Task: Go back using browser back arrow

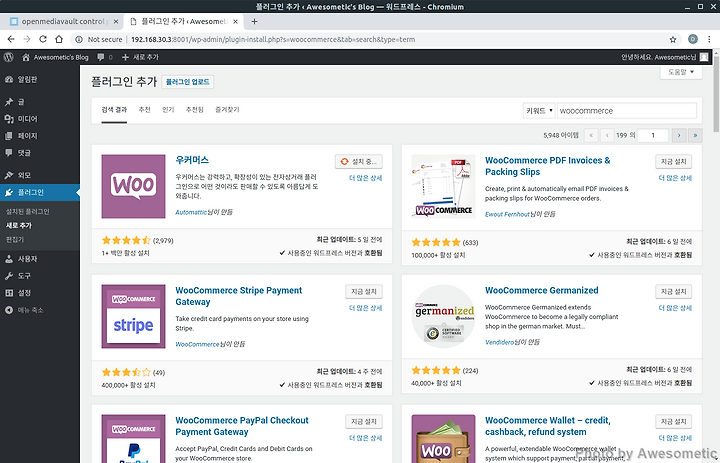Action: [x=11, y=40]
